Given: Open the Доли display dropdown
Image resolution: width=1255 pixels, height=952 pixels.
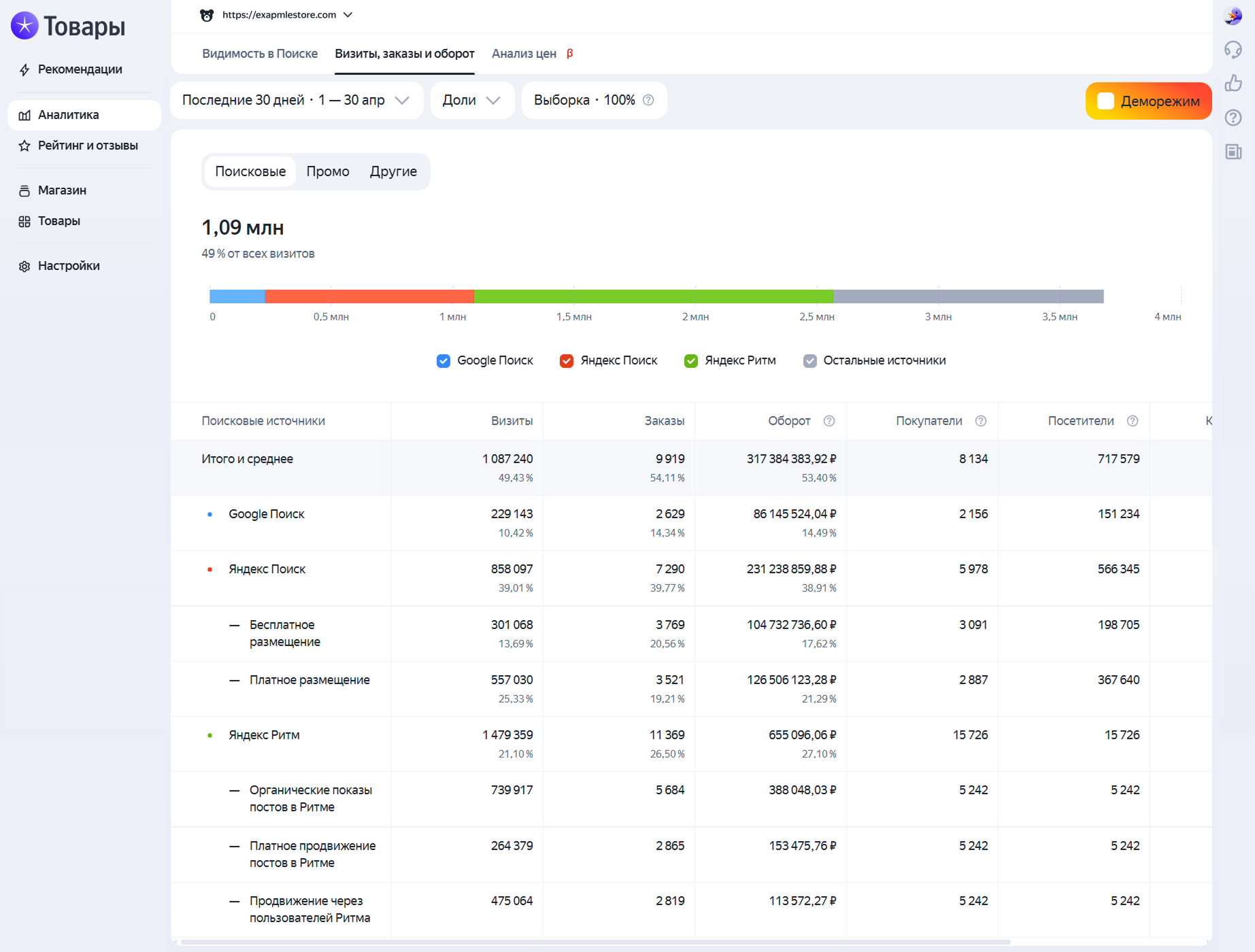Looking at the screenshot, I should pos(472,100).
